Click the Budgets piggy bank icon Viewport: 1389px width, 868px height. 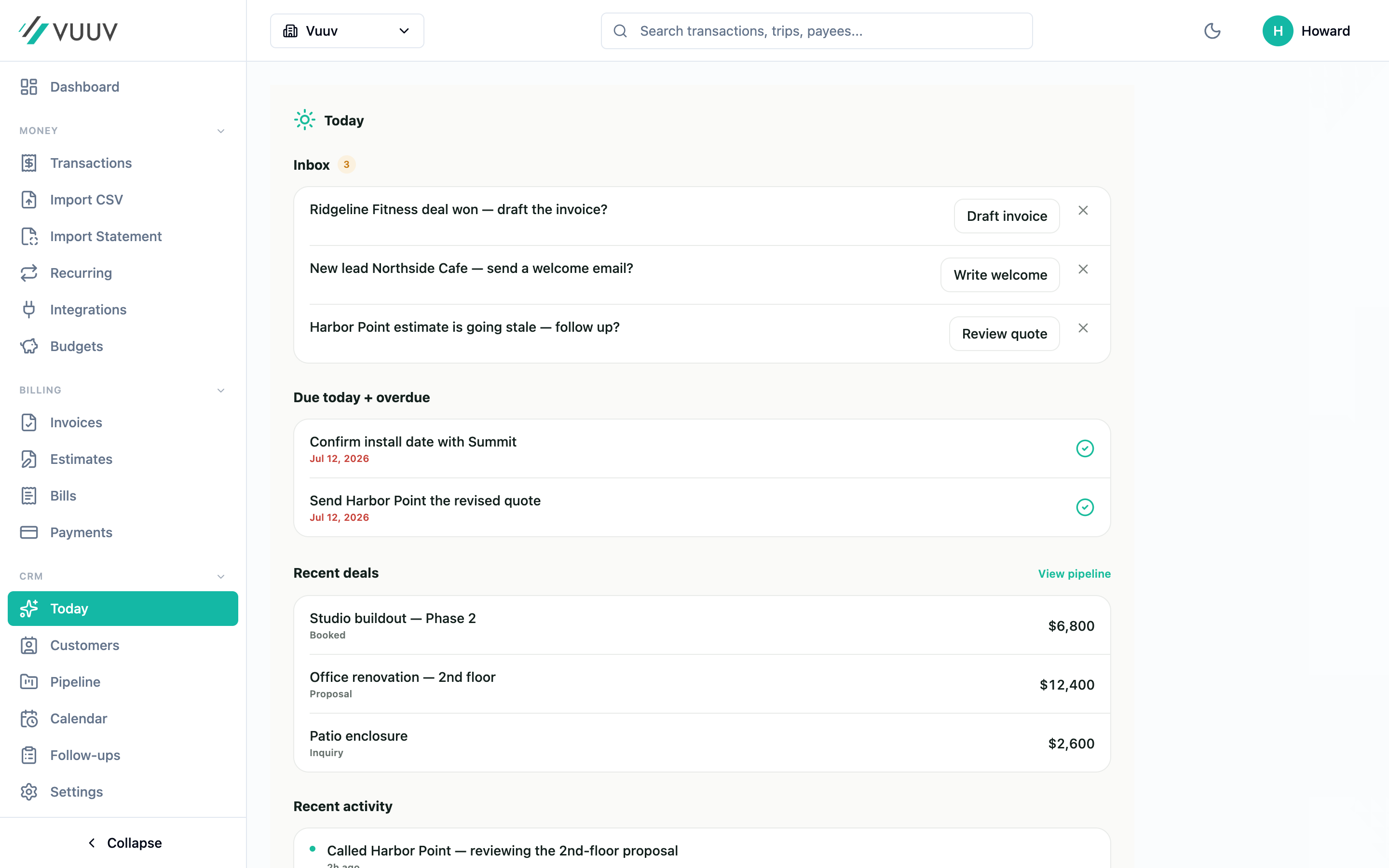pyautogui.click(x=29, y=346)
